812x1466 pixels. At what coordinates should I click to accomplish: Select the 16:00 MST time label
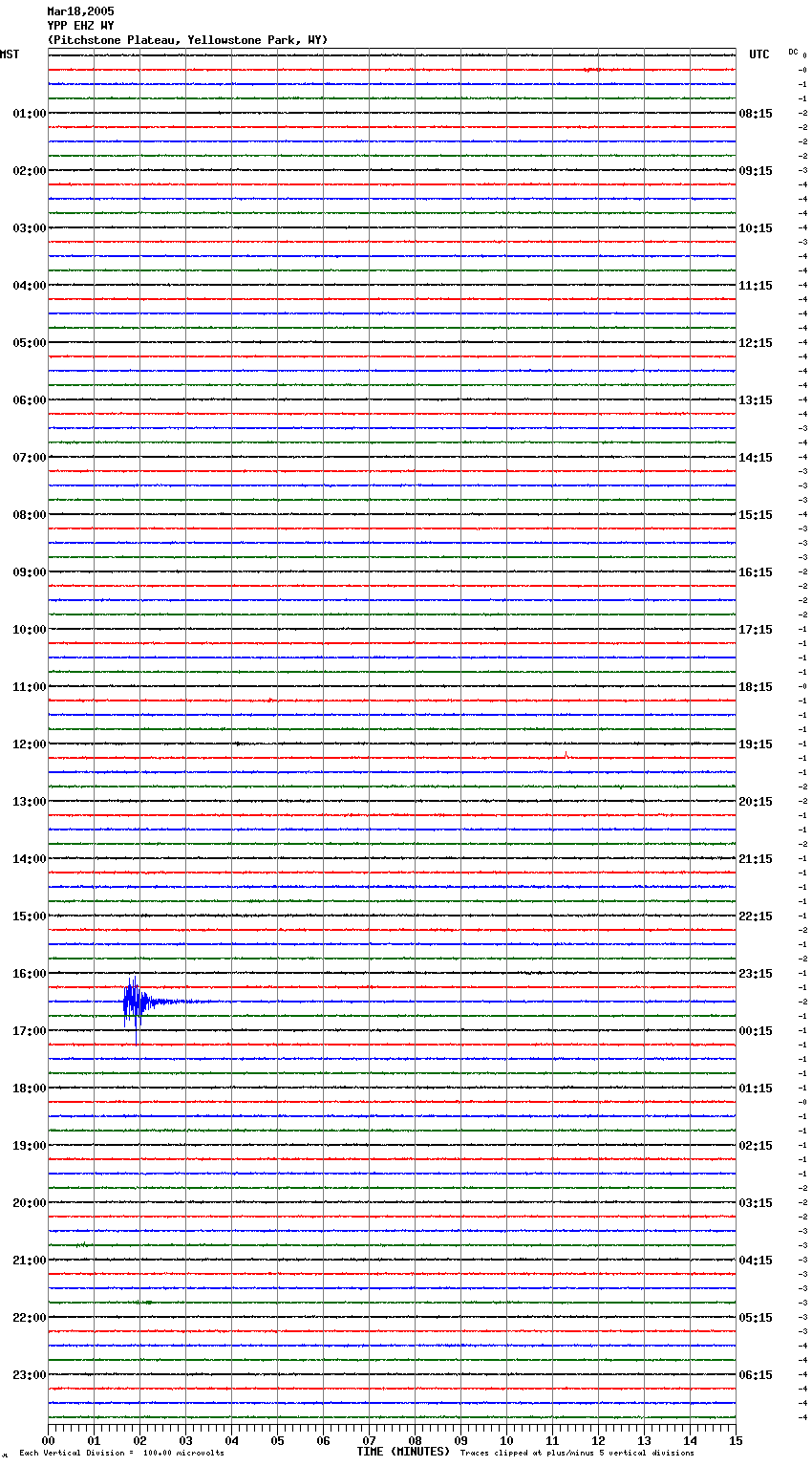click(30, 974)
